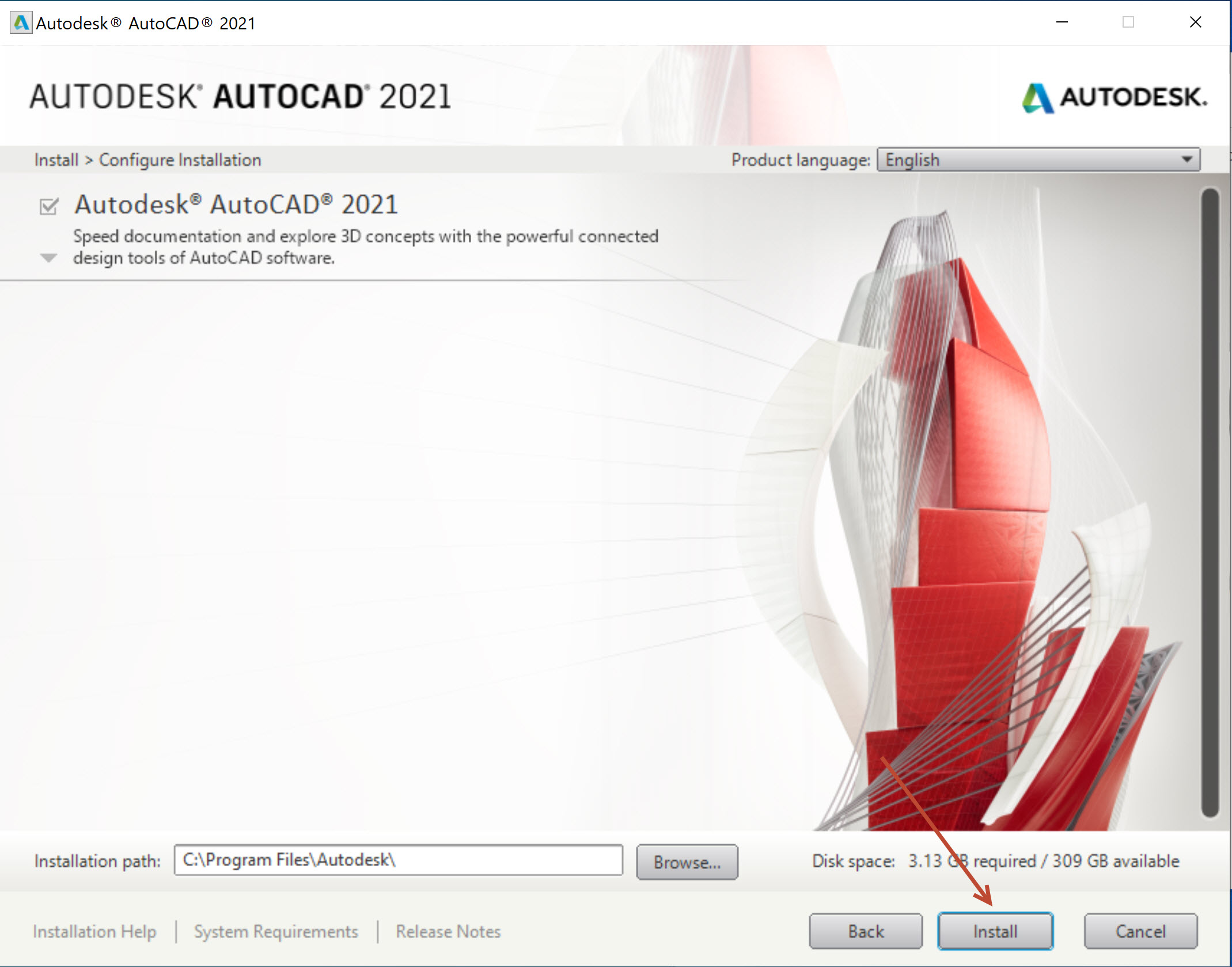The image size is (1232, 967).
Task: Open Installation Help
Action: pyautogui.click(x=94, y=931)
